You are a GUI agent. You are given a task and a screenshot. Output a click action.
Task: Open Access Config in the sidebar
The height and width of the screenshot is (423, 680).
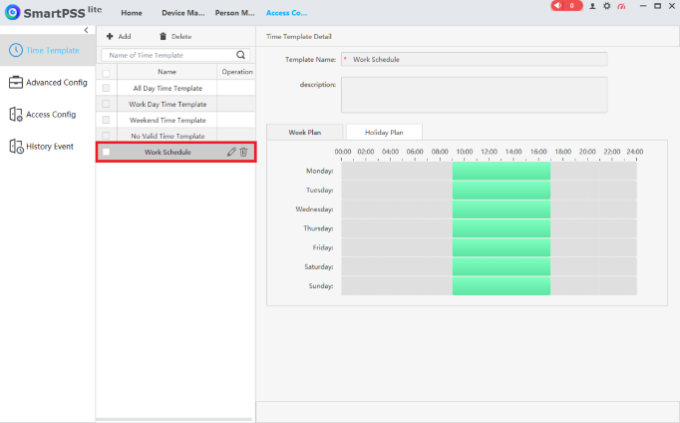(x=48, y=115)
